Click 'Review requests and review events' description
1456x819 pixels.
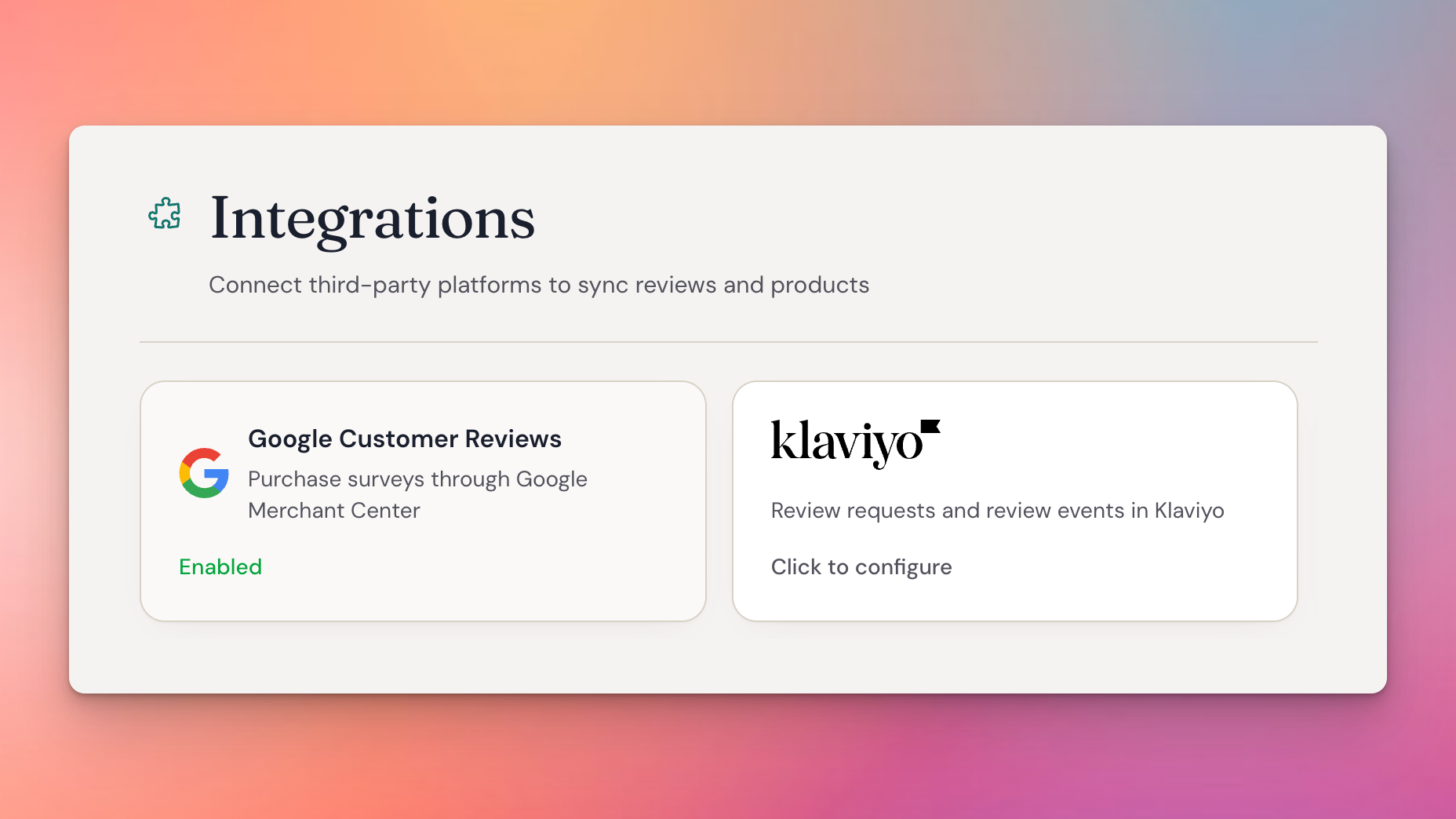coord(997,511)
